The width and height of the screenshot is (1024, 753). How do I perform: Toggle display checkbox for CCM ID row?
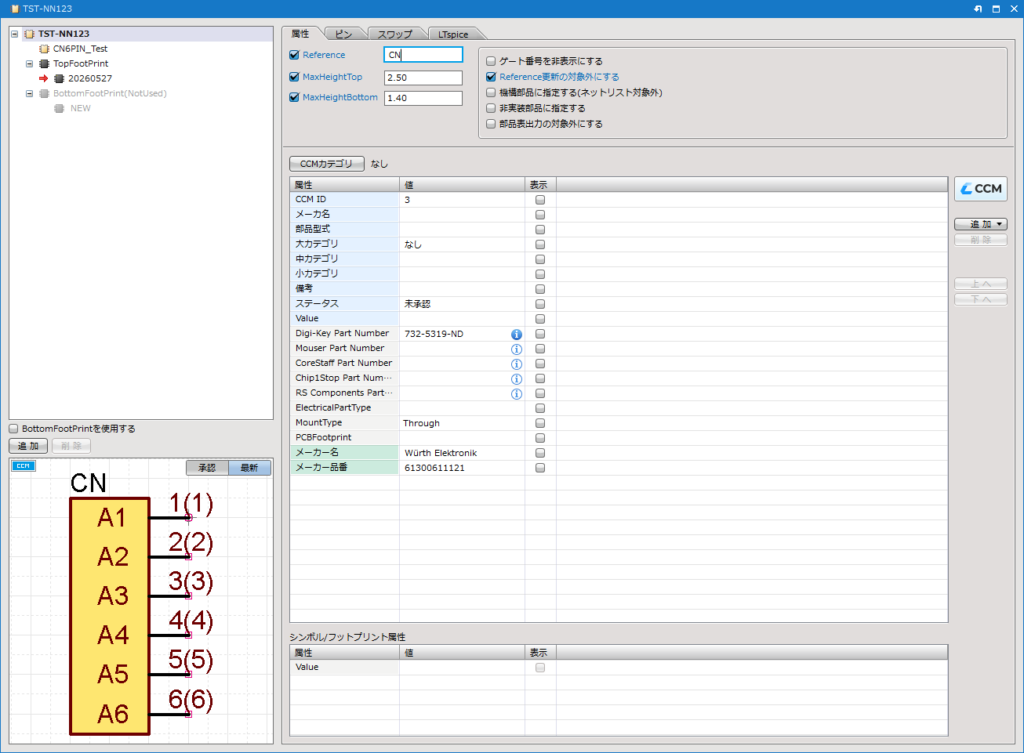540,200
